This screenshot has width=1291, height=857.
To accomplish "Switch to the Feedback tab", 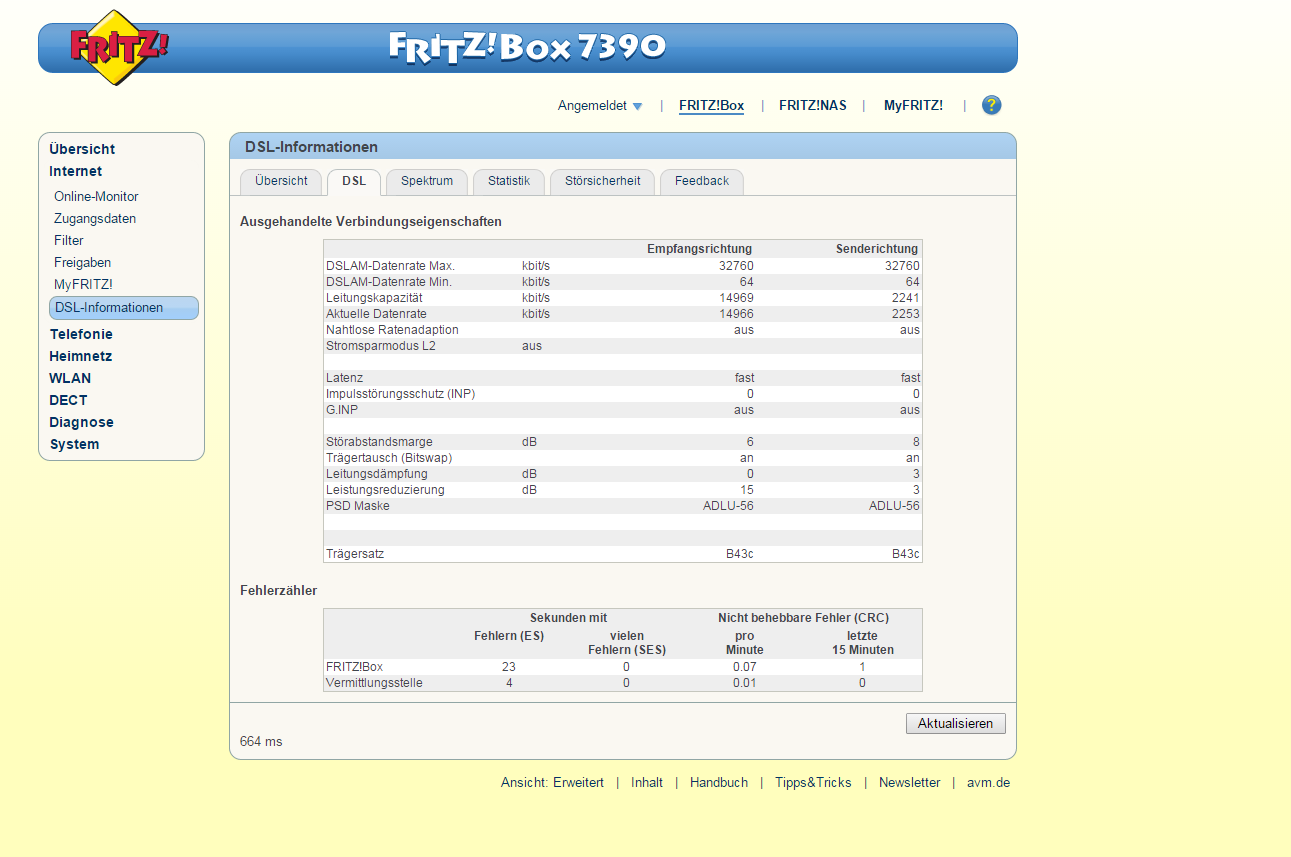I will coord(702,181).
